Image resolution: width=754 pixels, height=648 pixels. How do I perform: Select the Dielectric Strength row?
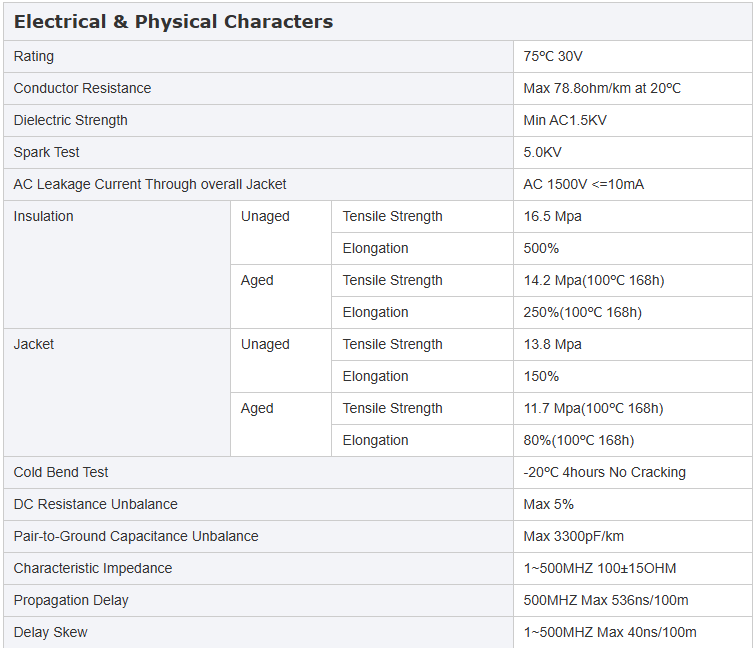[377, 120]
